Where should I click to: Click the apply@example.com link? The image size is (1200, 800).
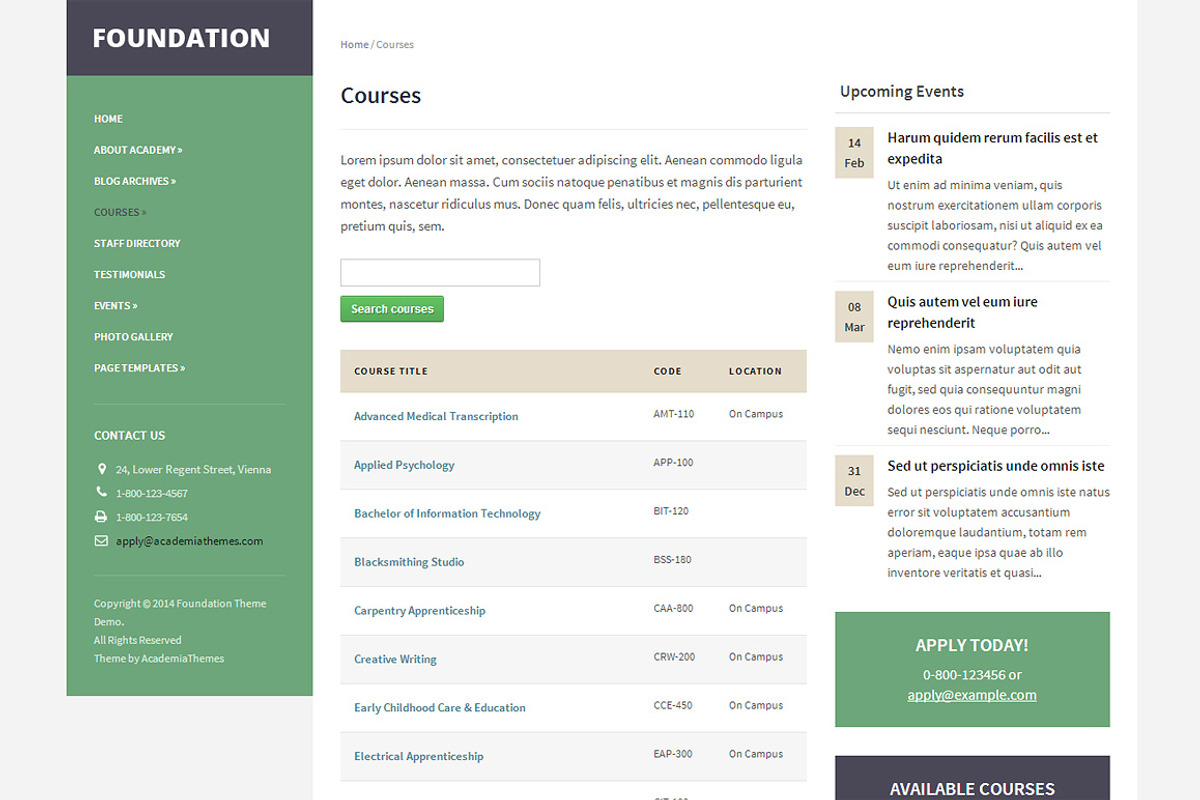(x=971, y=694)
